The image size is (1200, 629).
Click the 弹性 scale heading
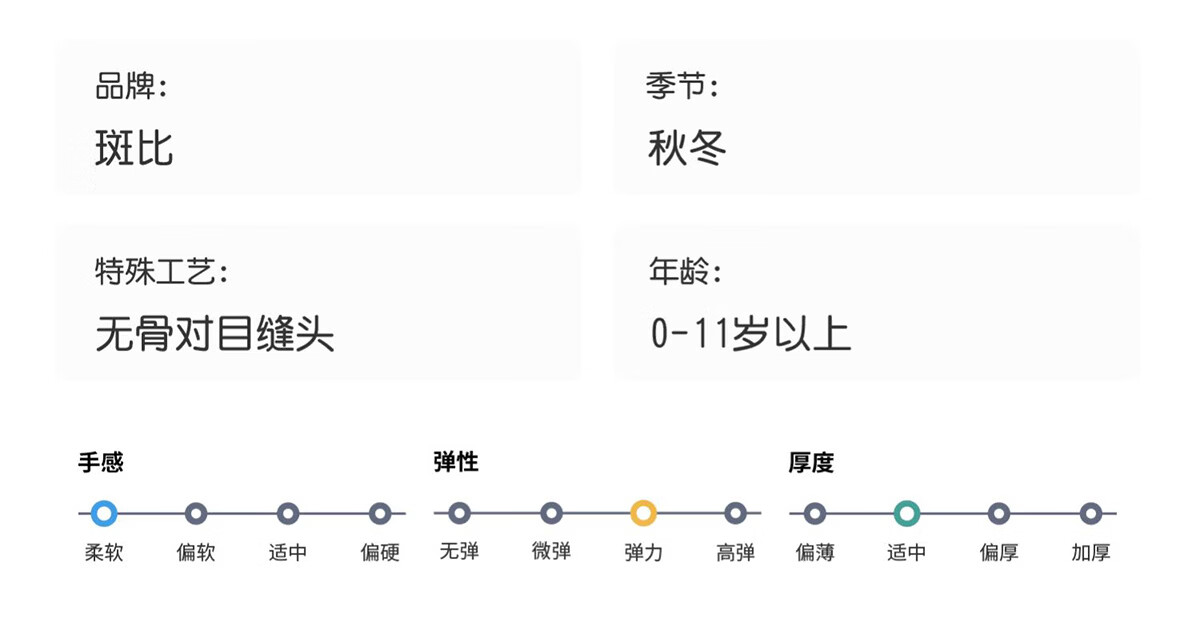[456, 462]
